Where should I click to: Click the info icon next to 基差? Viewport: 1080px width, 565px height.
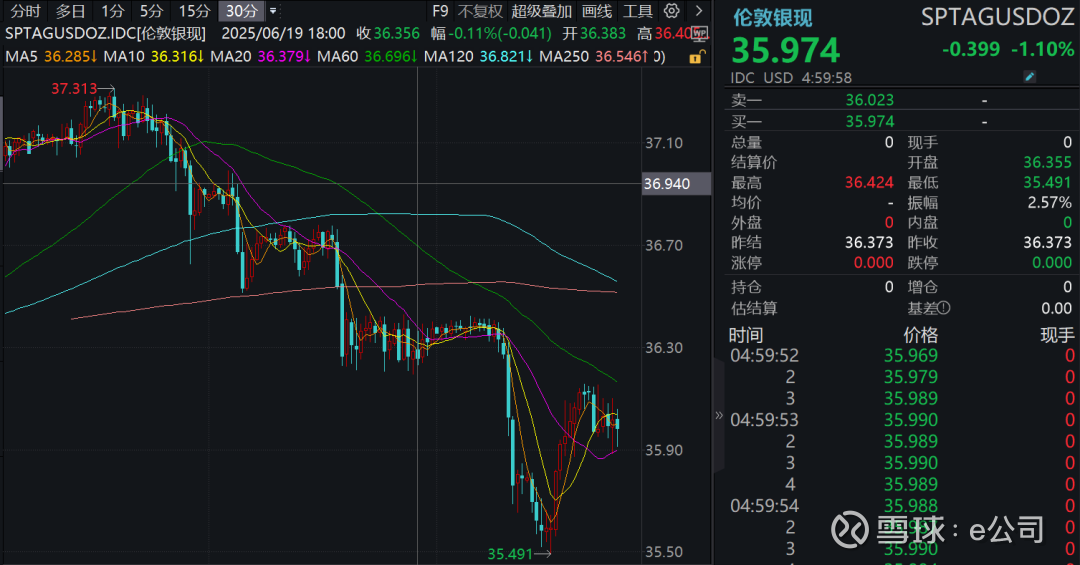tap(944, 308)
